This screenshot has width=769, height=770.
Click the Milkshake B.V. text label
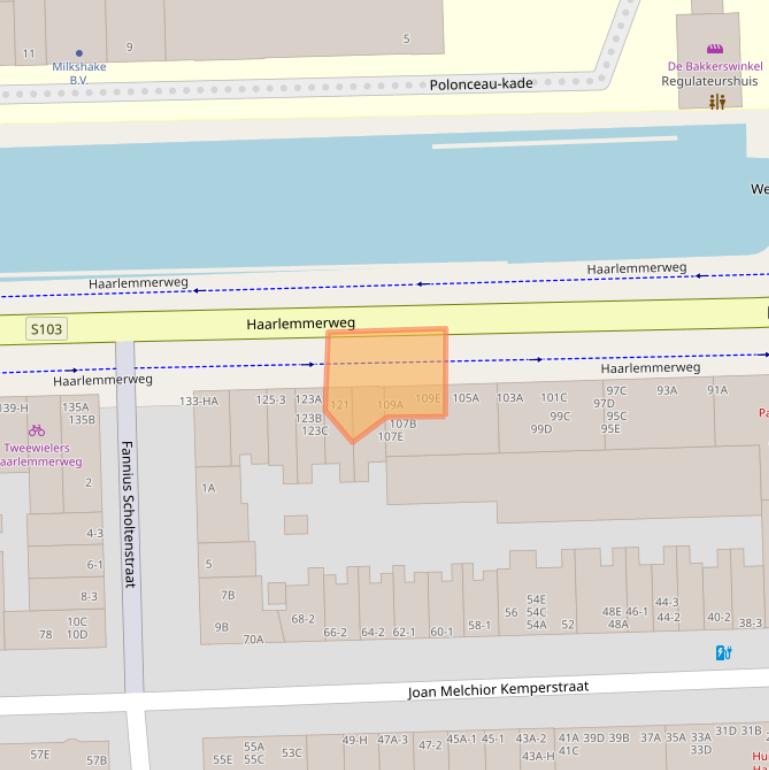(x=79, y=73)
